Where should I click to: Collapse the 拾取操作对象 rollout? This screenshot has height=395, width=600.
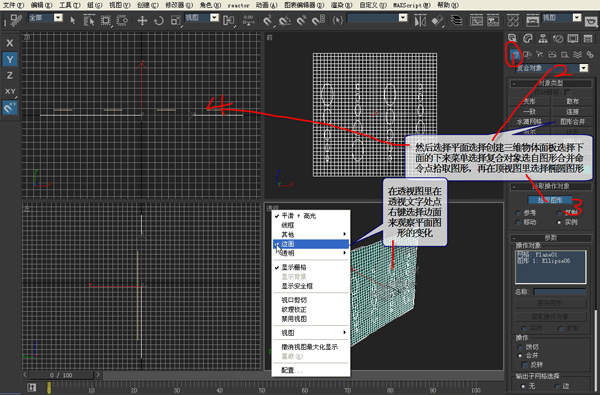point(551,186)
